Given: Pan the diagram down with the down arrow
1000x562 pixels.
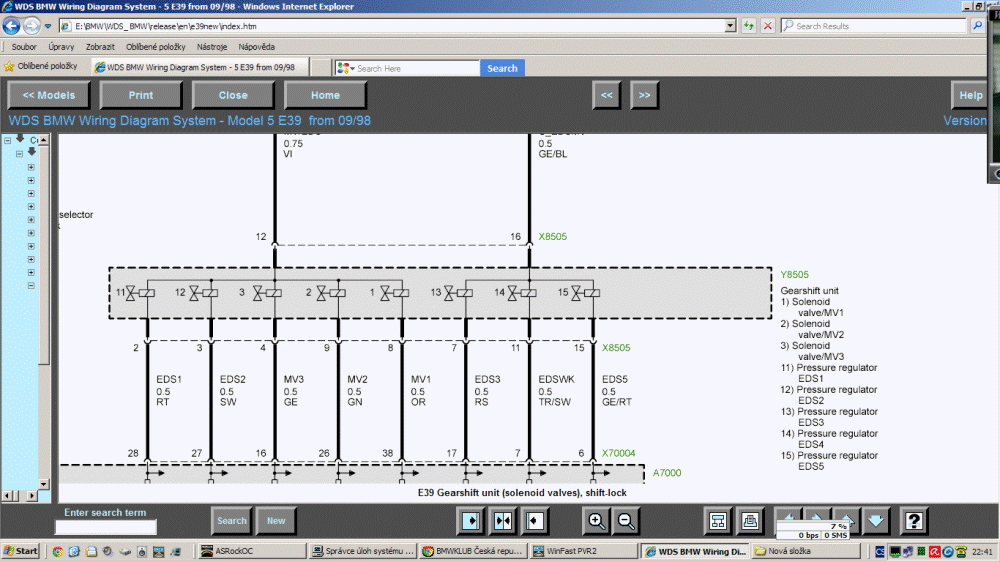Looking at the screenshot, I should click(876, 521).
